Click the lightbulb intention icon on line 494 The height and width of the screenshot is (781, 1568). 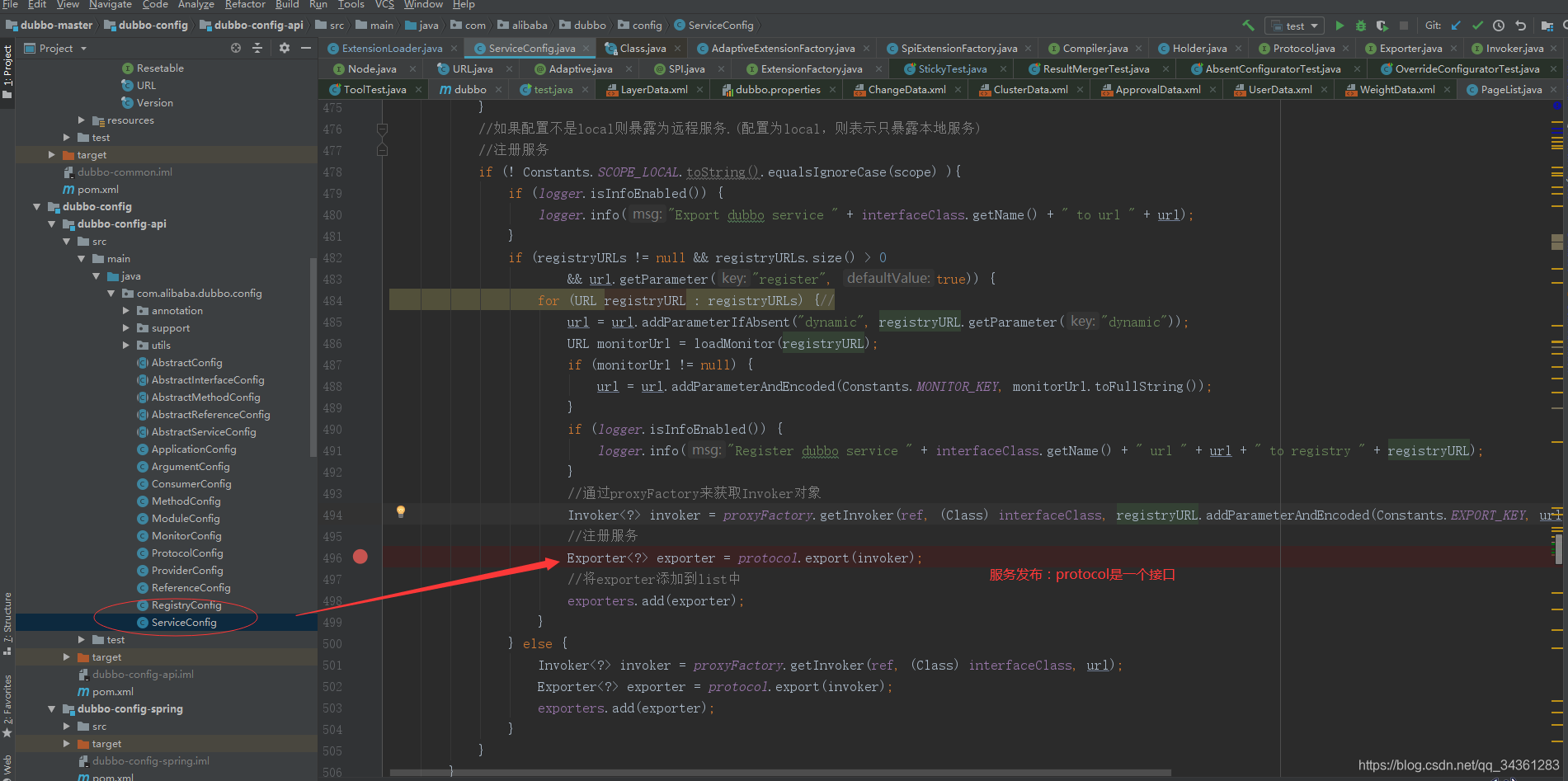[x=401, y=512]
